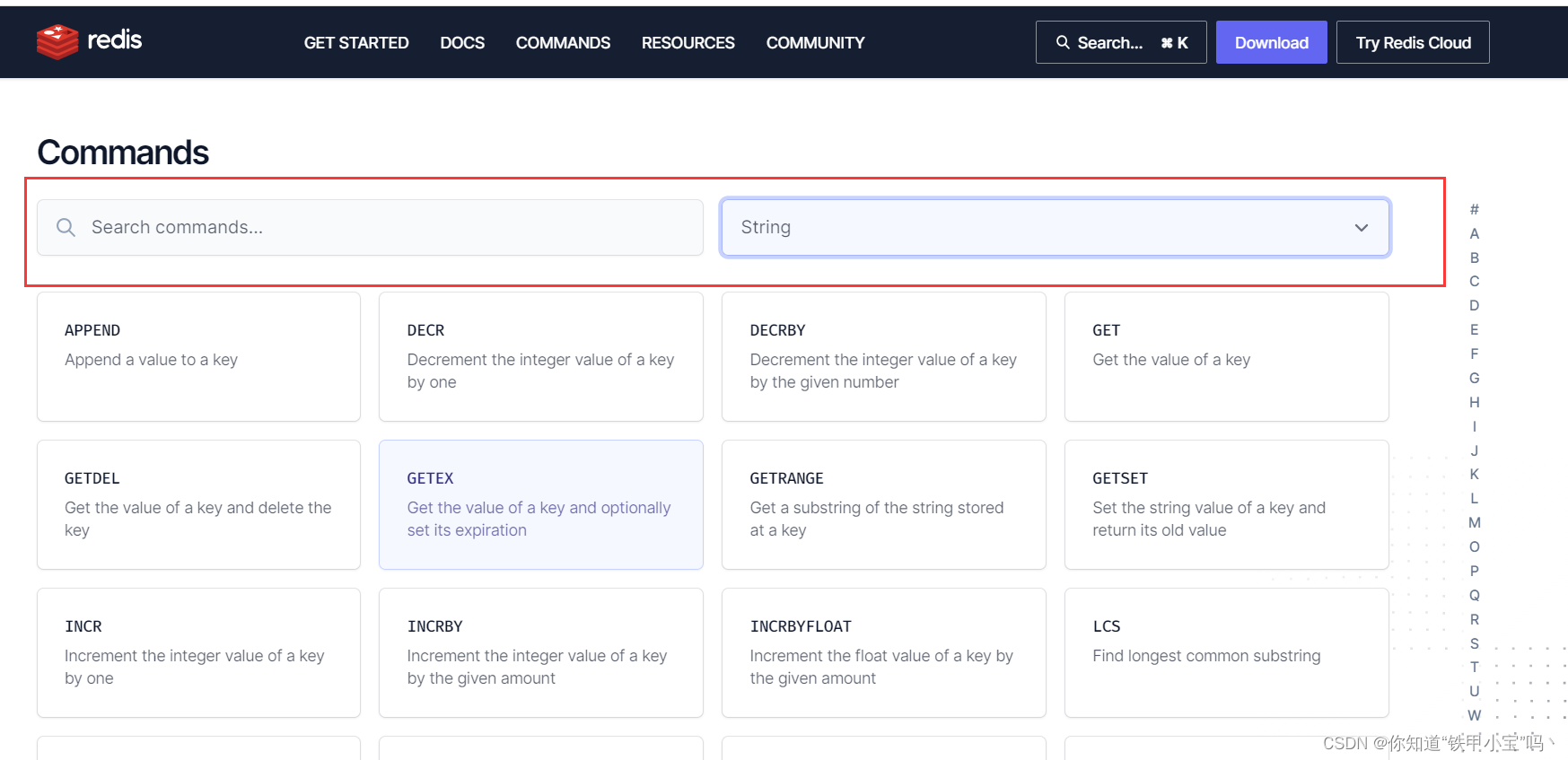The image size is (1568, 760).
Task: Open the INCRBY command card
Action: click(x=541, y=652)
